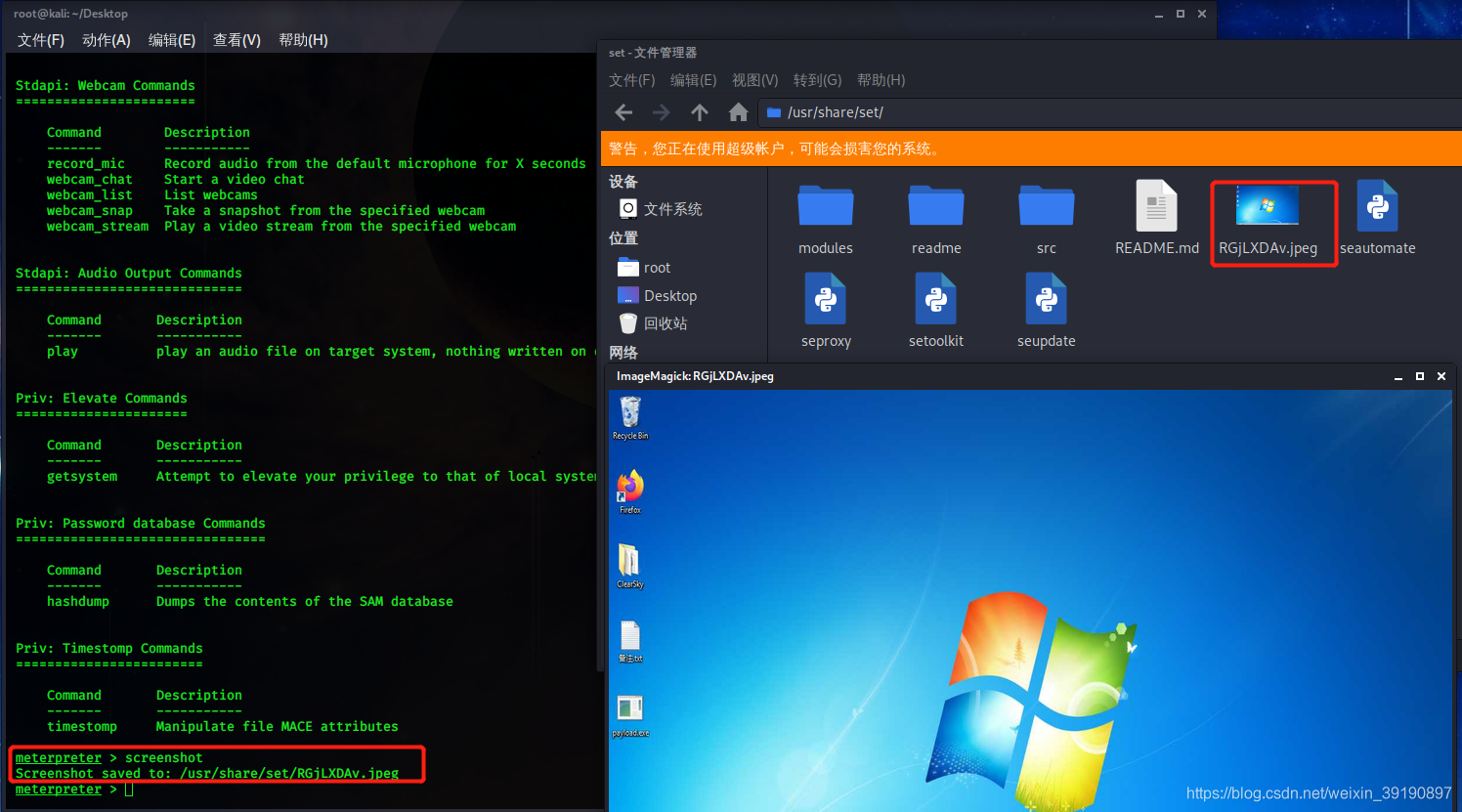Minimize the ImageMagick window
1462x812 pixels.
[x=1398, y=376]
